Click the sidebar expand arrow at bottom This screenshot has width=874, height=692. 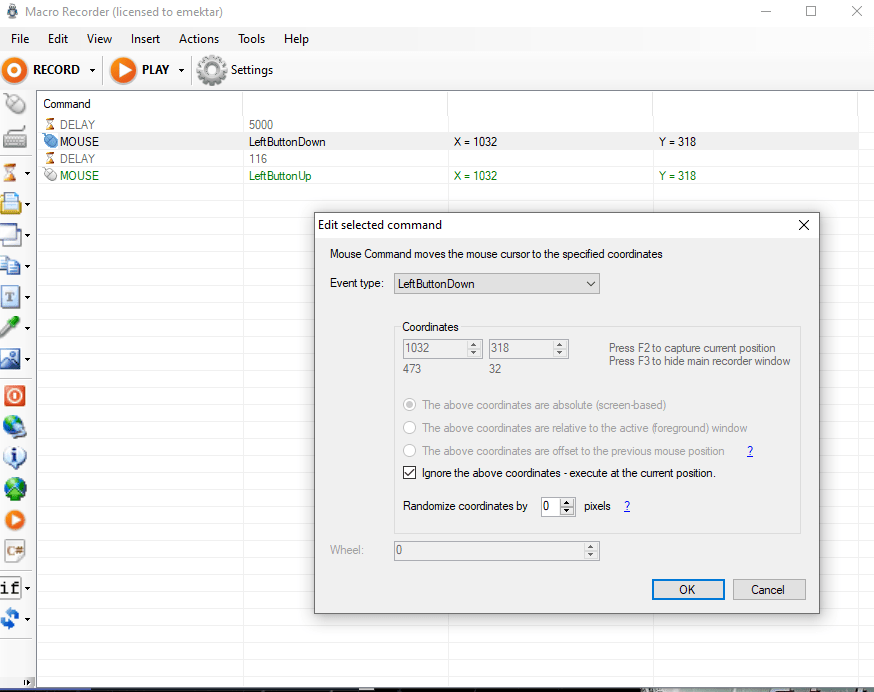pos(27,681)
